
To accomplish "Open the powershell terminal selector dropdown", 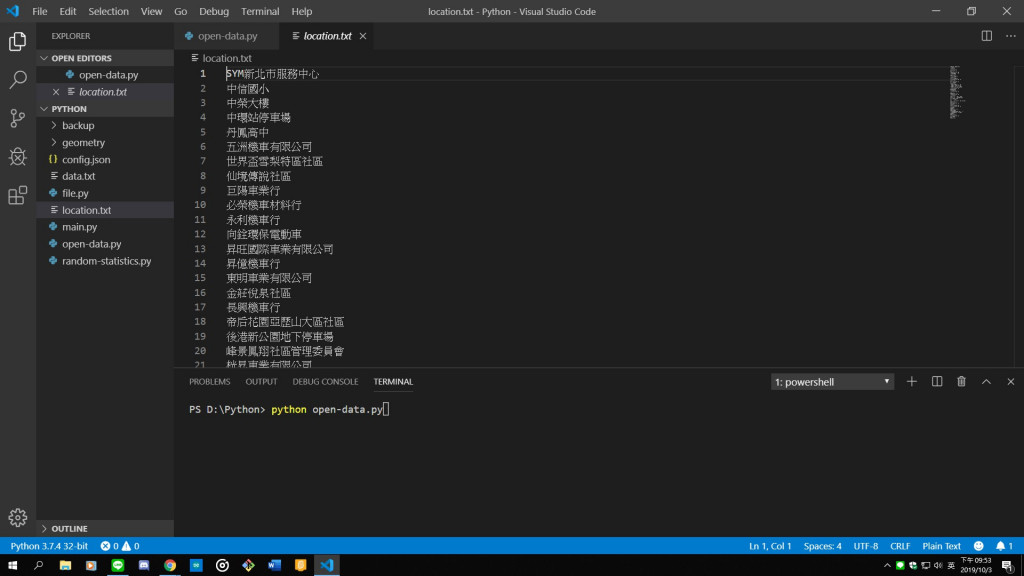I will pos(832,381).
